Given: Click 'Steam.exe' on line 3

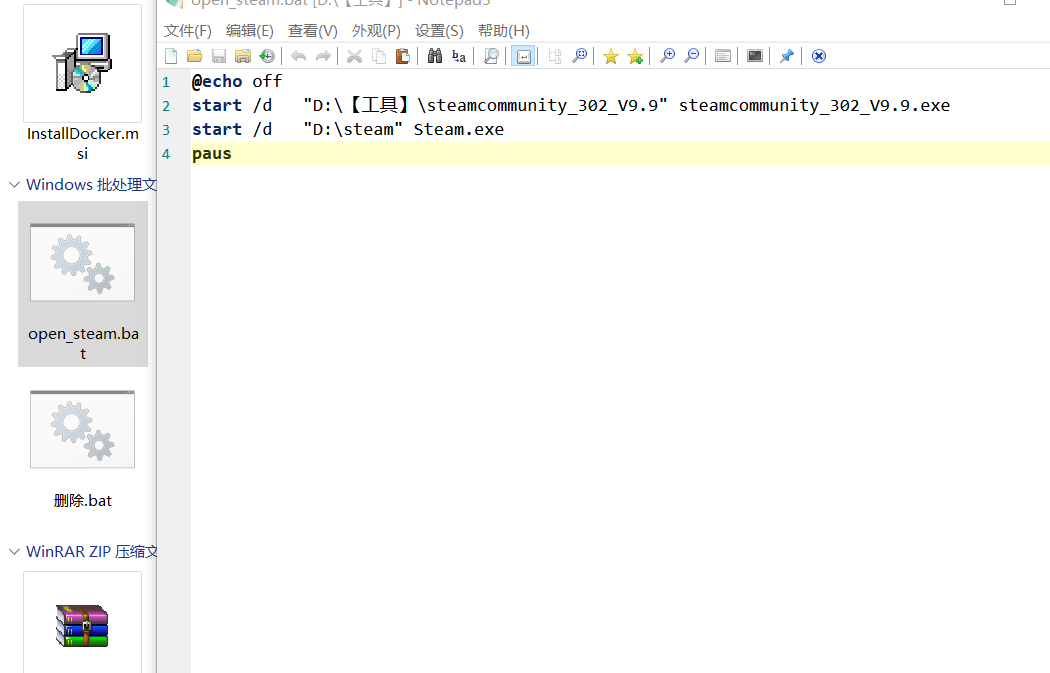Looking at the screenshot, I should pos(459,130).
